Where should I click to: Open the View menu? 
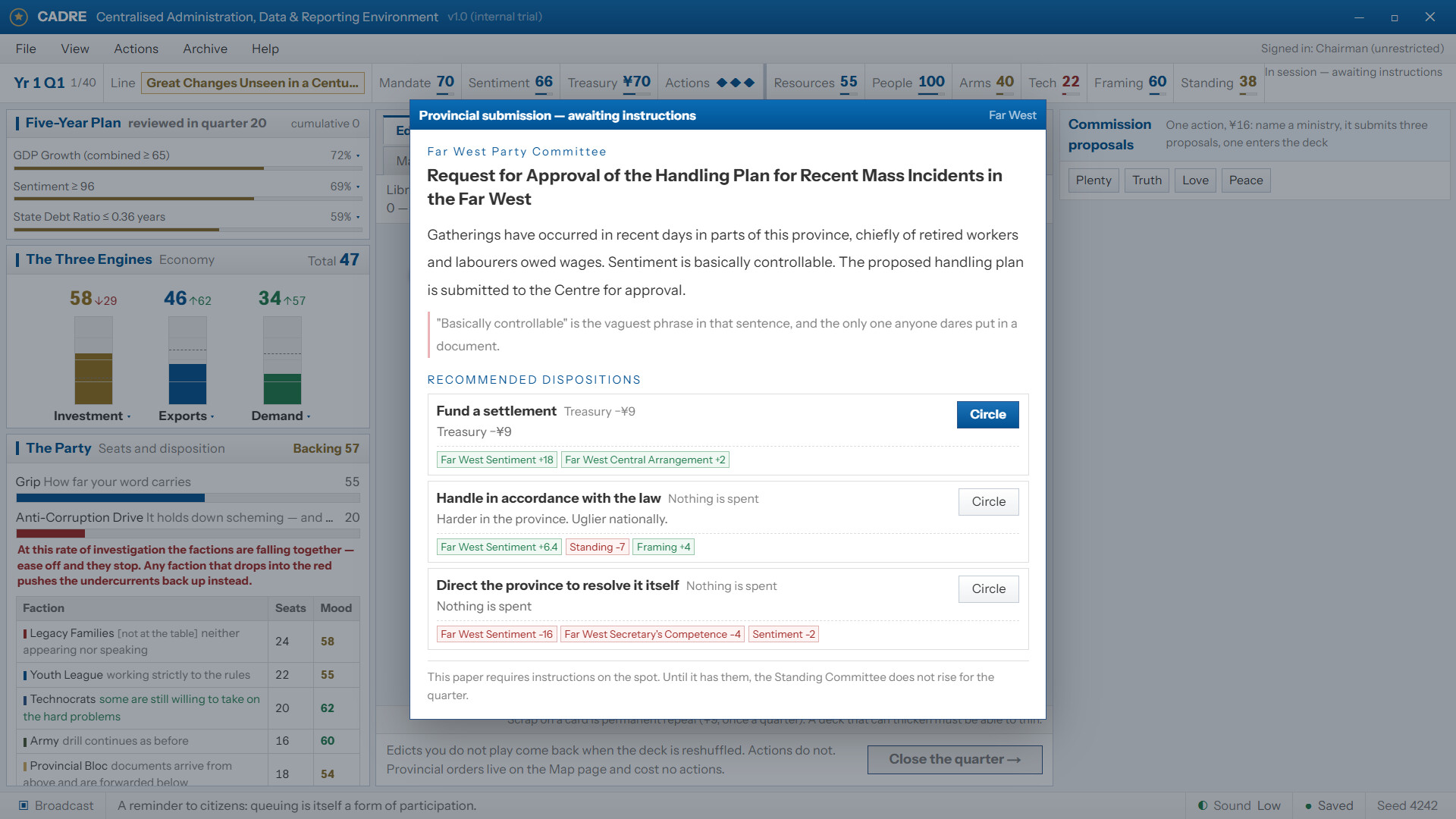[x=75, y=49]
